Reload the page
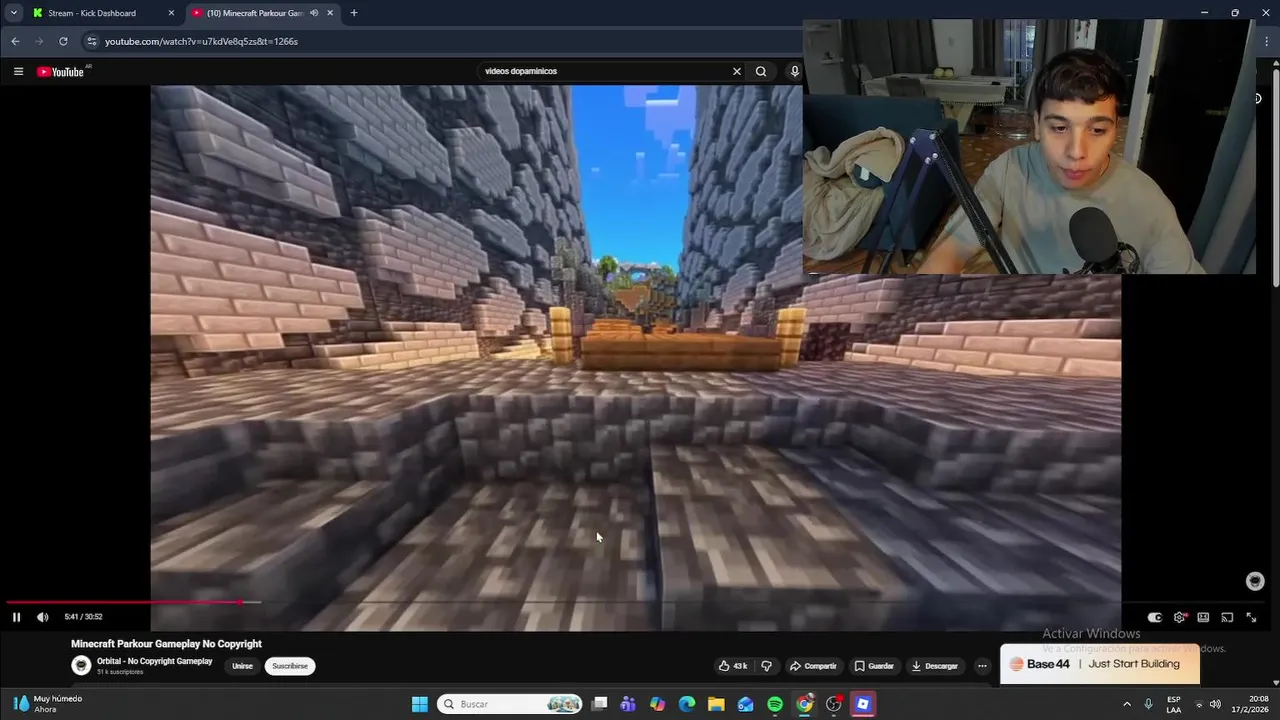Screen dimensions: 1280x720 63,41
